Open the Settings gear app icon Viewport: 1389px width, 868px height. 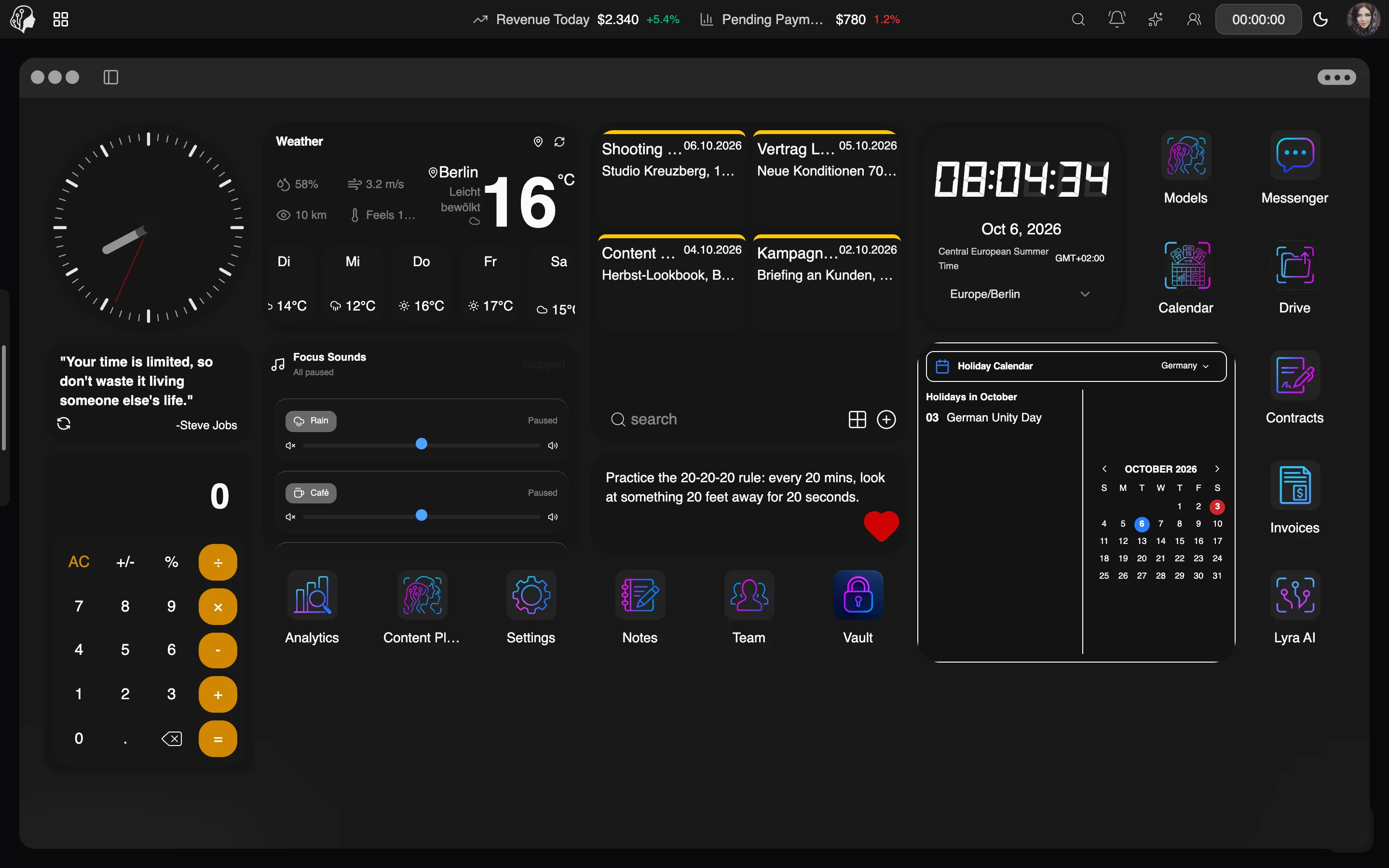coord(531,595)
